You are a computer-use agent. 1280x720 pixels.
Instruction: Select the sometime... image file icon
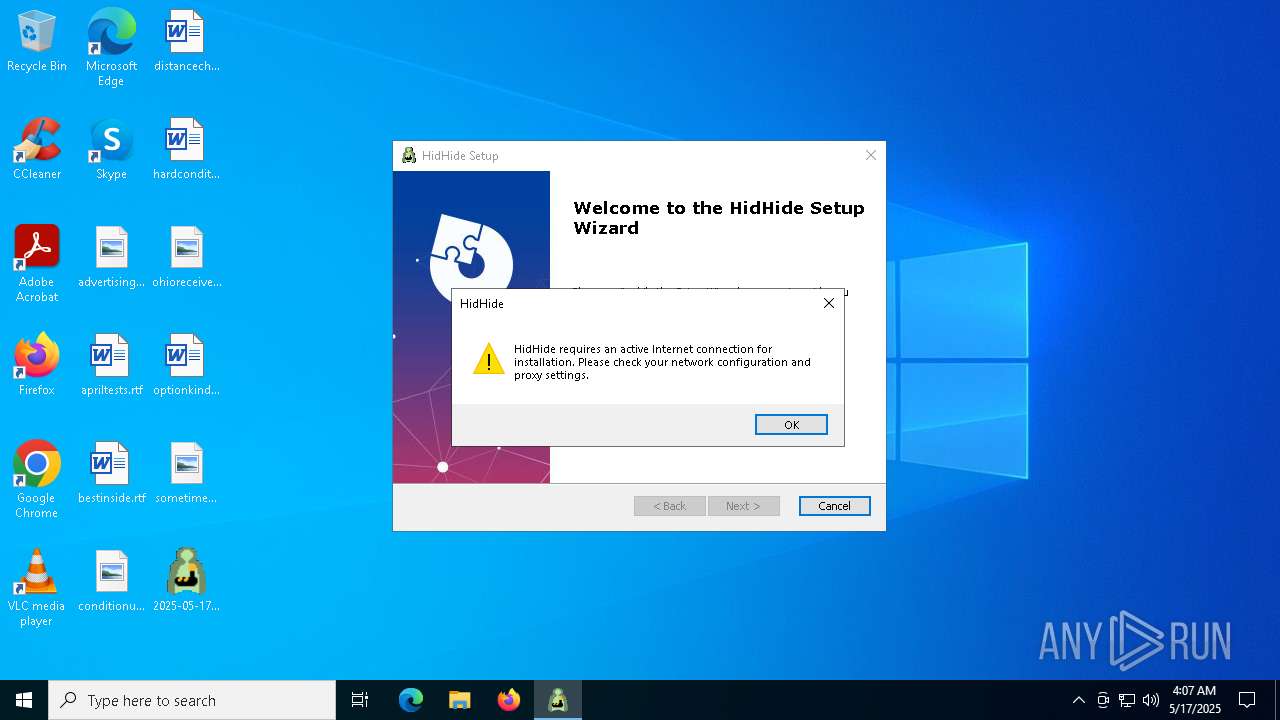pos(186,473)
